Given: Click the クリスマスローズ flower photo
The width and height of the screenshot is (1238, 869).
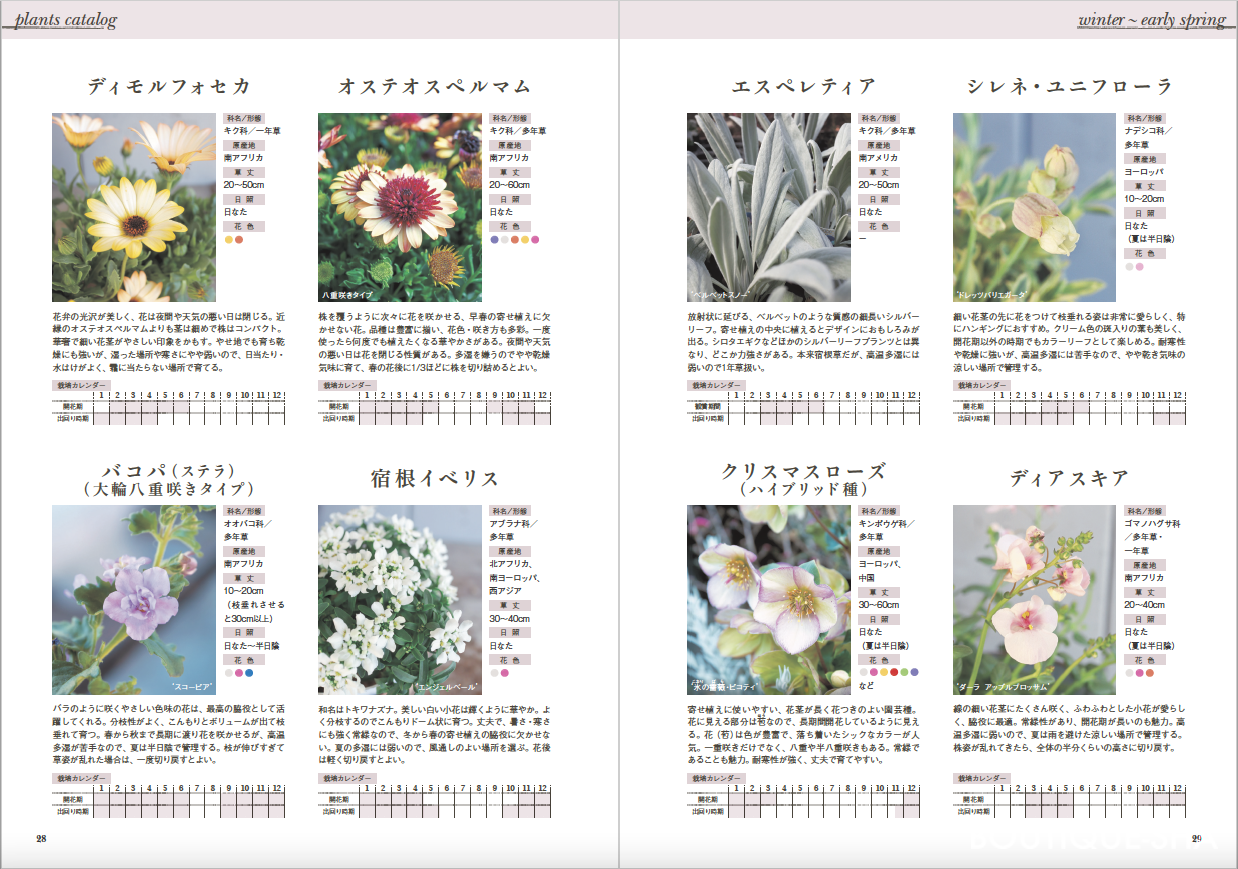Looking at the screenshot, I should coord(769,600).
